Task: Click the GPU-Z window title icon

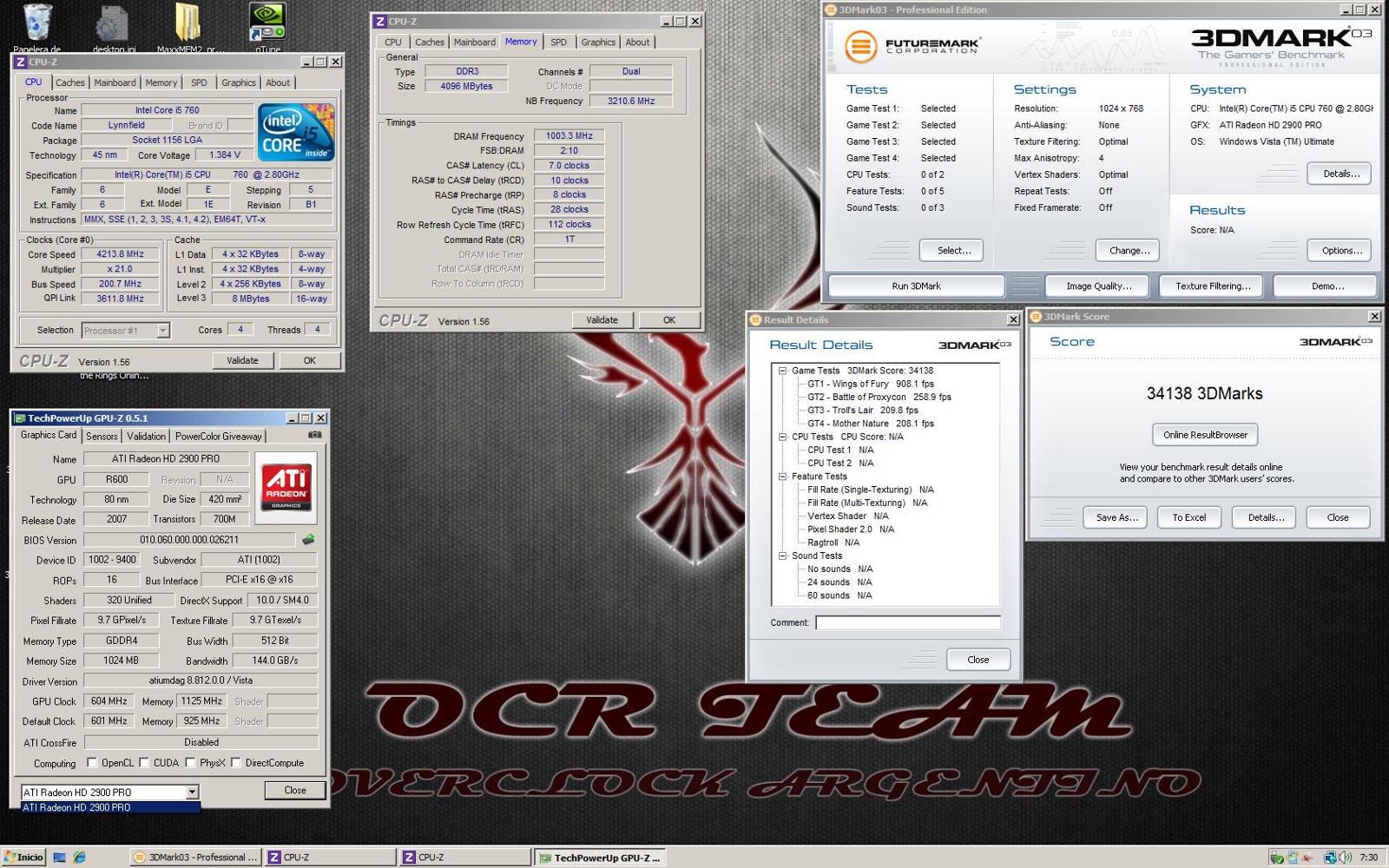Action: pyautogui.click(x=20, y=418)
